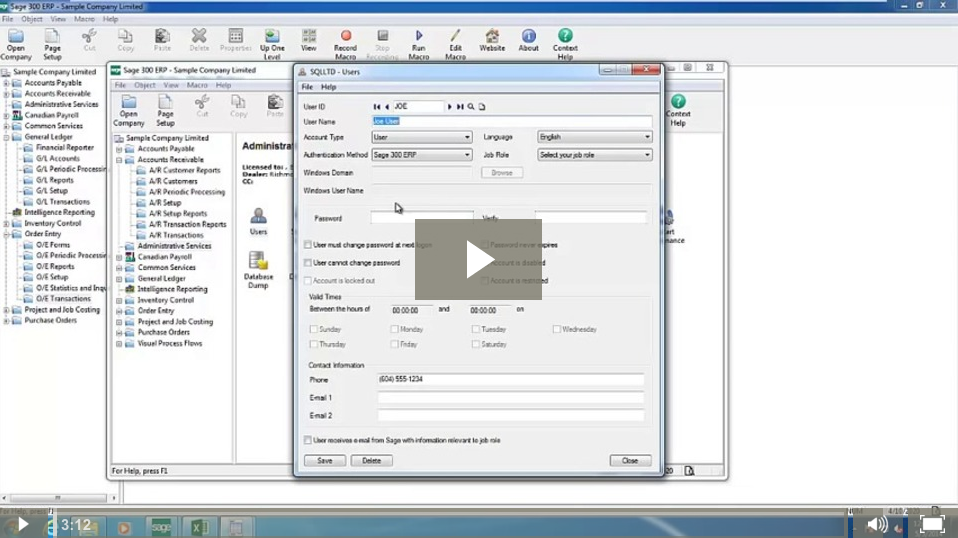Open Page Setup in main toolbar
Image resolution: width=958 pixels, height=538 pixels.
[53, 44]
